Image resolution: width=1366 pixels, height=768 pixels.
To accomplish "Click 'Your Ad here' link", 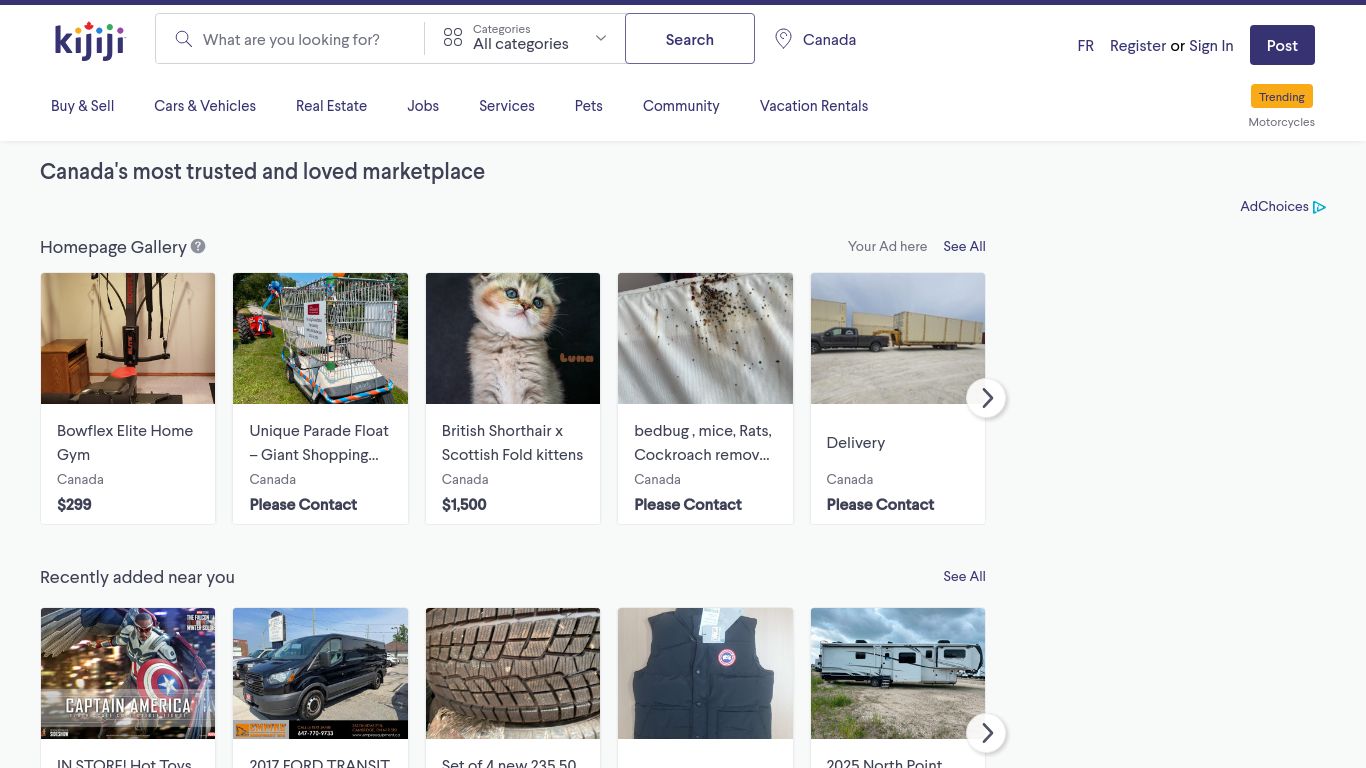I will pyautogui.click(x=887, y=246).
